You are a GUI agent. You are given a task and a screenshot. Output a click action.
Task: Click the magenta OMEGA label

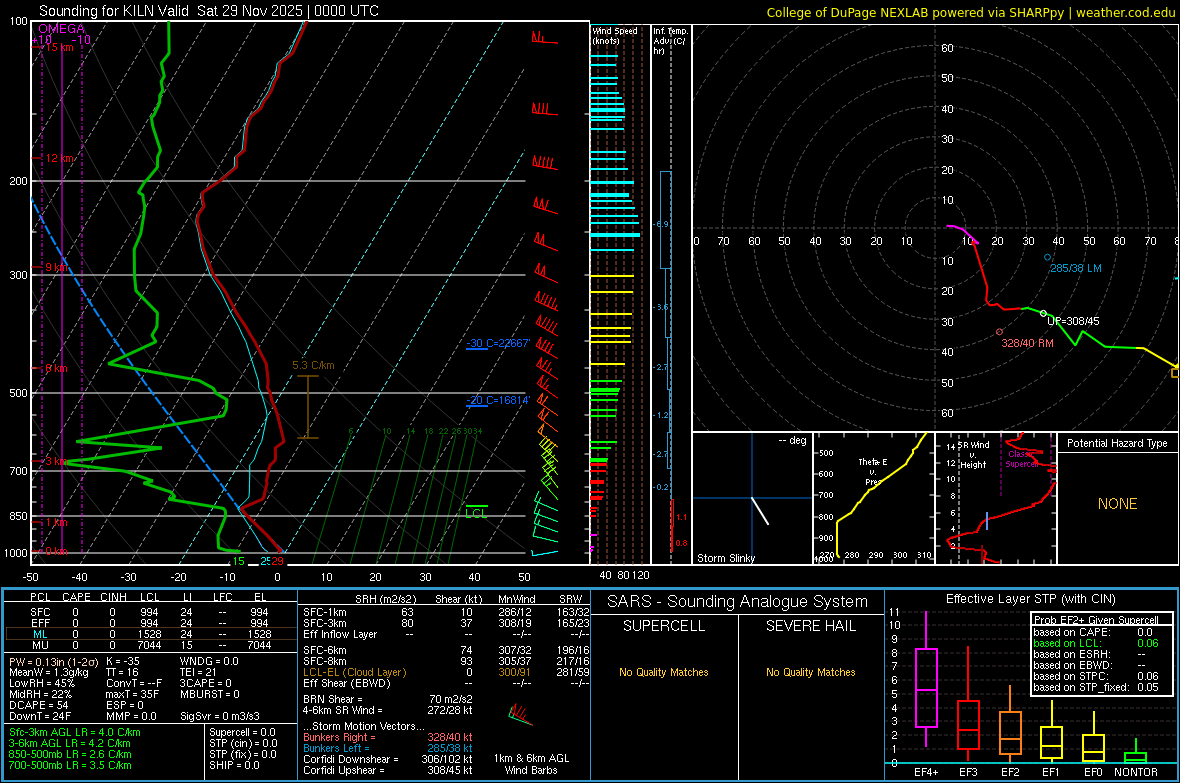61,29
